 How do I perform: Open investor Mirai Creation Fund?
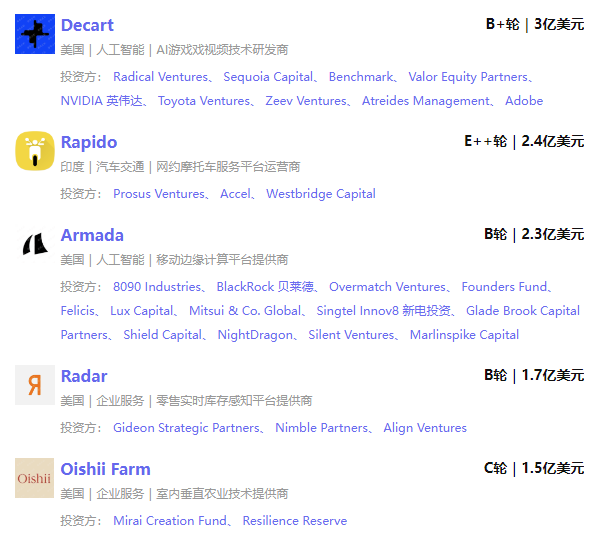point(170,521)
